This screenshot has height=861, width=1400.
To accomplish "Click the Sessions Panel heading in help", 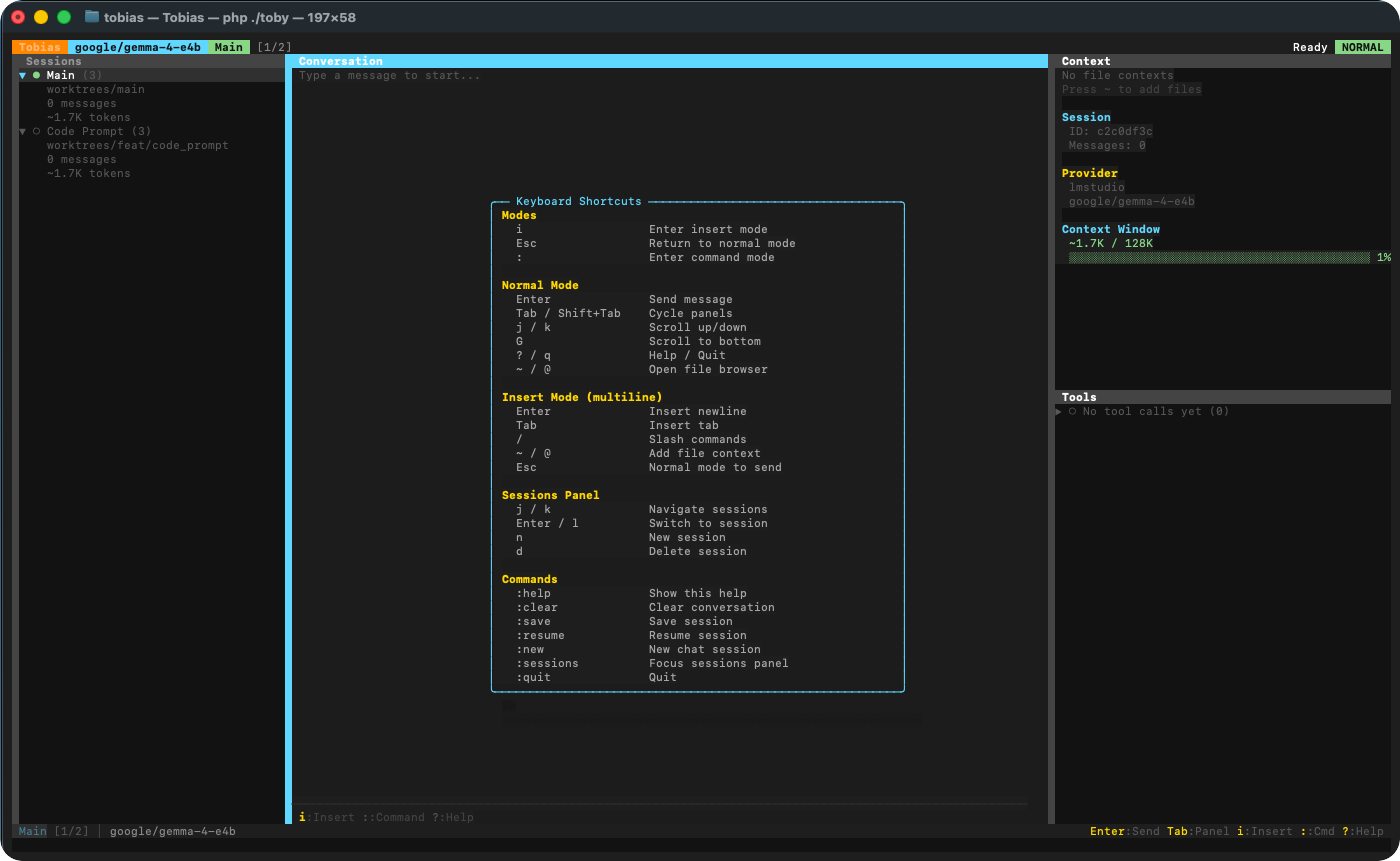I will pyautogui.click(x=551, y=495).
